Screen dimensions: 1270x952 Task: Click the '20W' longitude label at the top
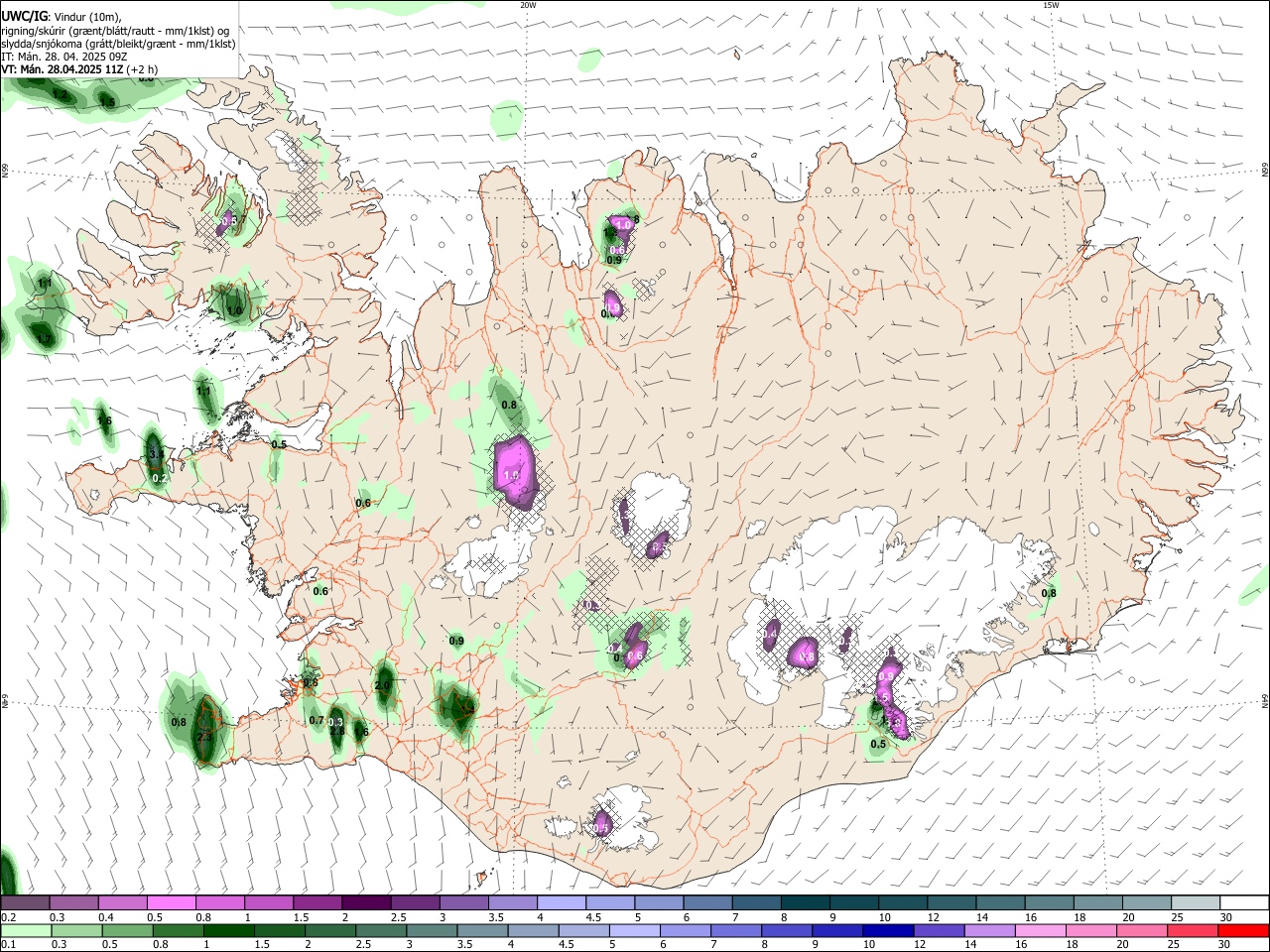pyautogui.click(x=529, y=4)
